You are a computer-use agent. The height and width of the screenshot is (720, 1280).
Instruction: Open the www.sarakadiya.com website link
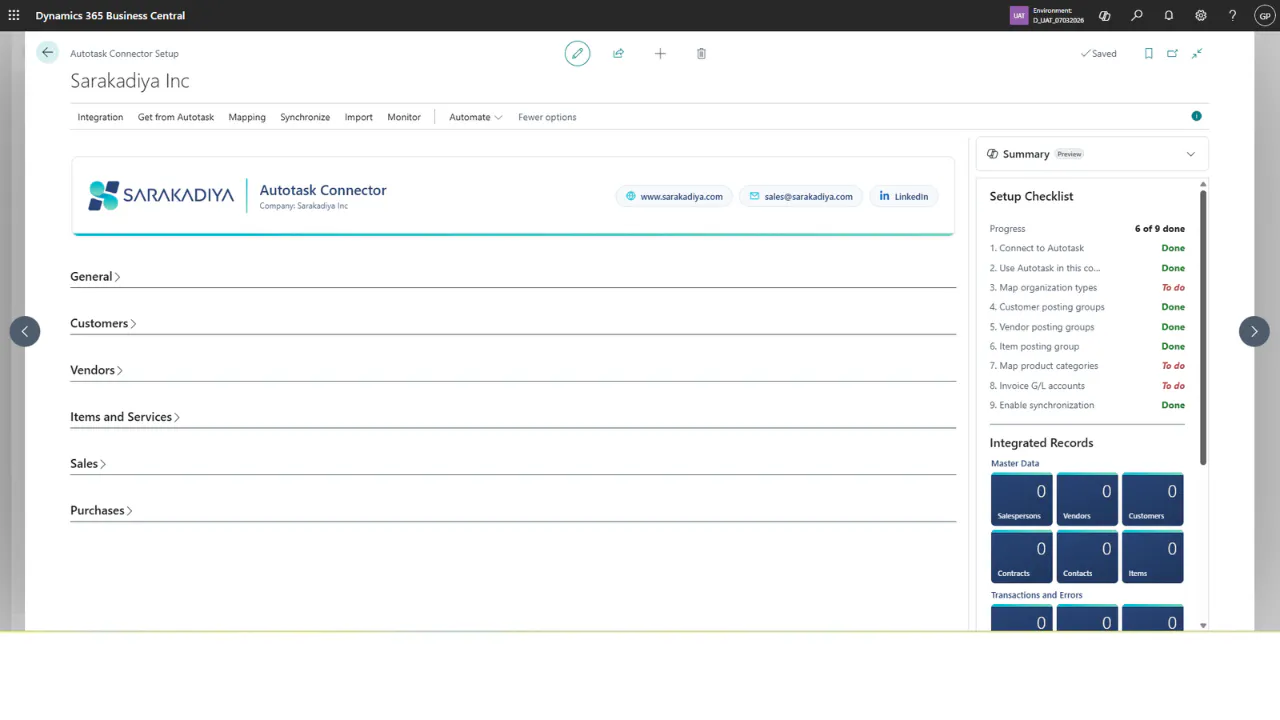674,197
